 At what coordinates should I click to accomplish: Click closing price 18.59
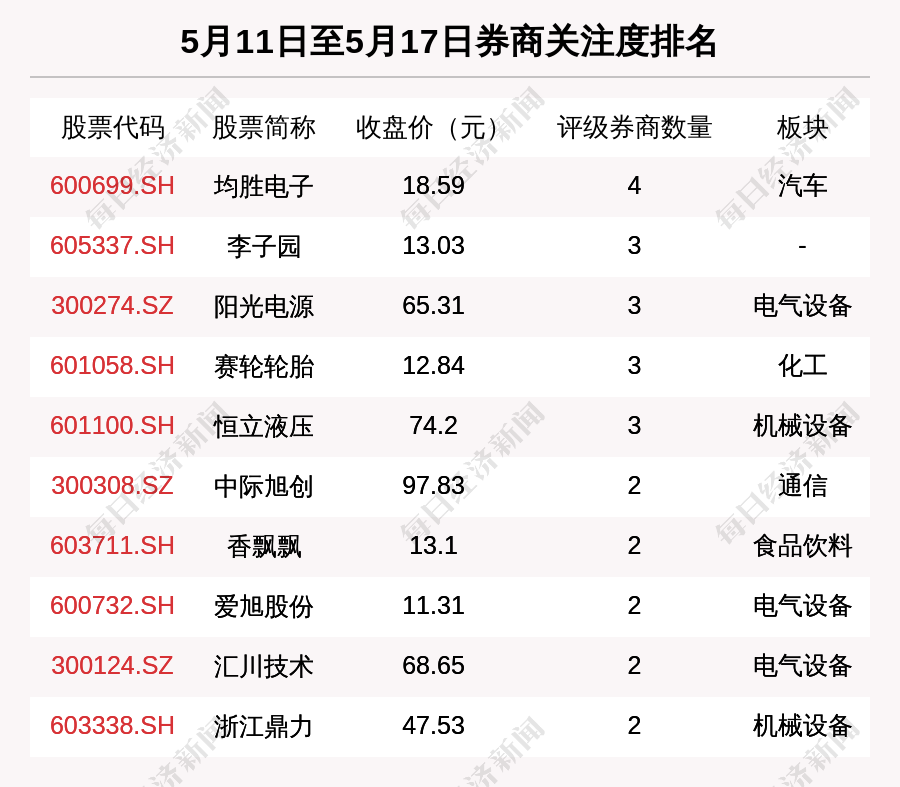pyautogui.click(x=433, y=185)
